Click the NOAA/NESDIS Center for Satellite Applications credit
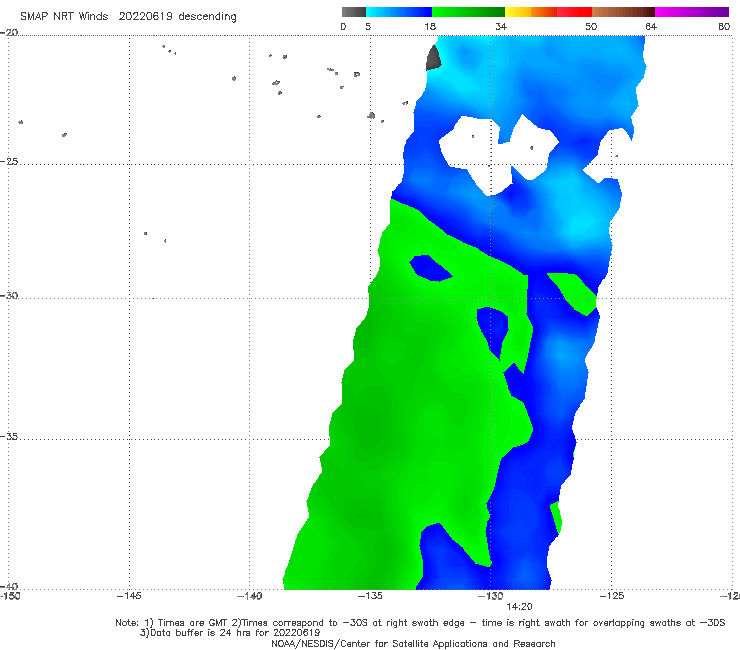 pyautogui.click(x=413, y=644)
